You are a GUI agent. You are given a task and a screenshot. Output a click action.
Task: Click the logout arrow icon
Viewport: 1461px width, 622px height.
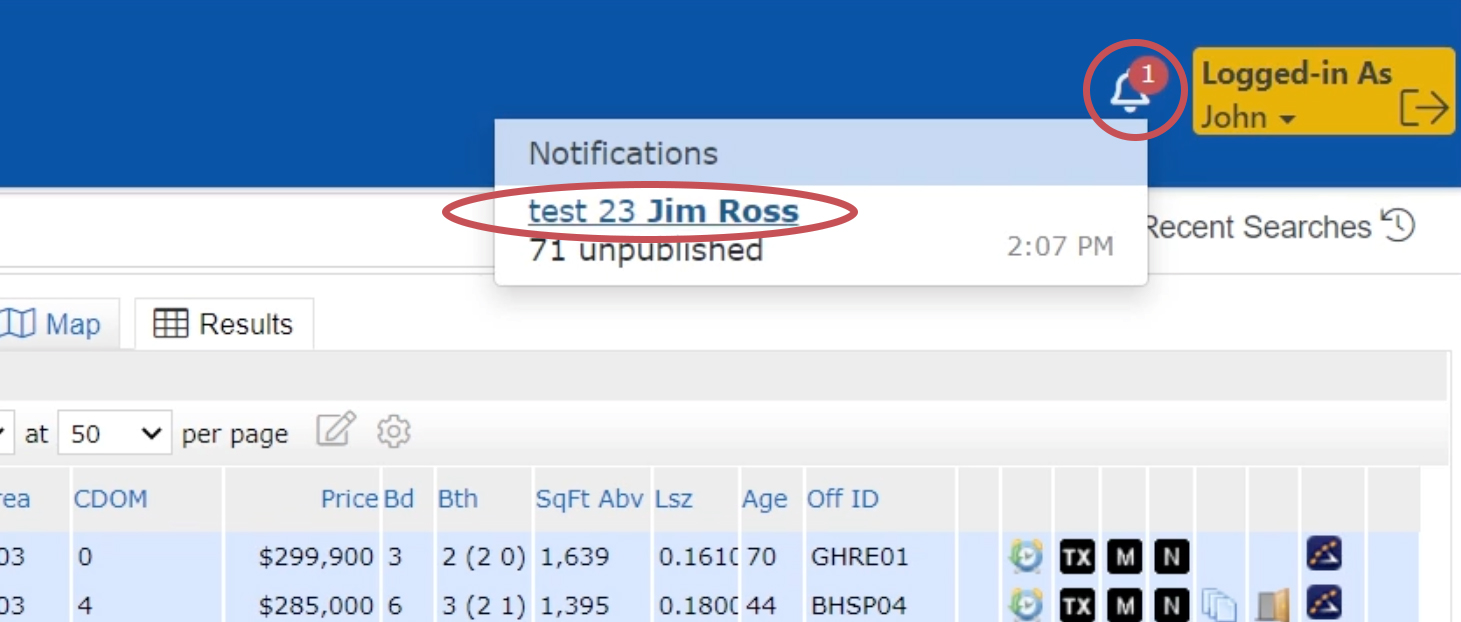click(1424, 108)
